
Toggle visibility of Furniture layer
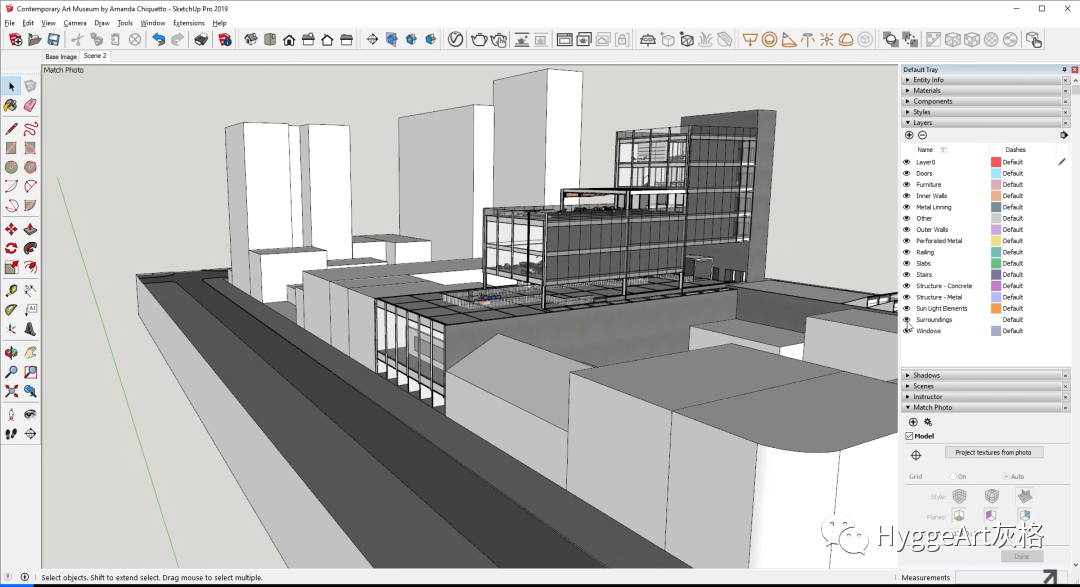point(906,185)
